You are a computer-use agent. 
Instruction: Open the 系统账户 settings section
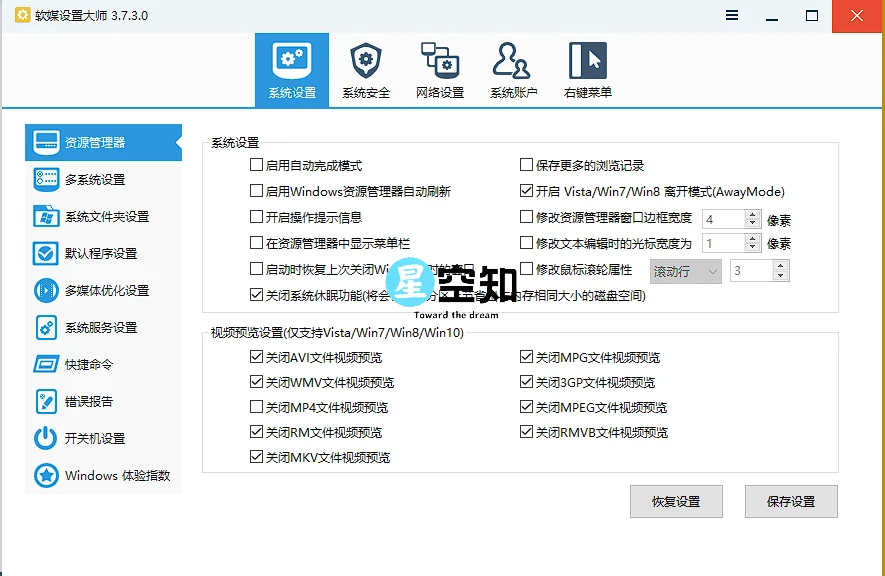513,68
